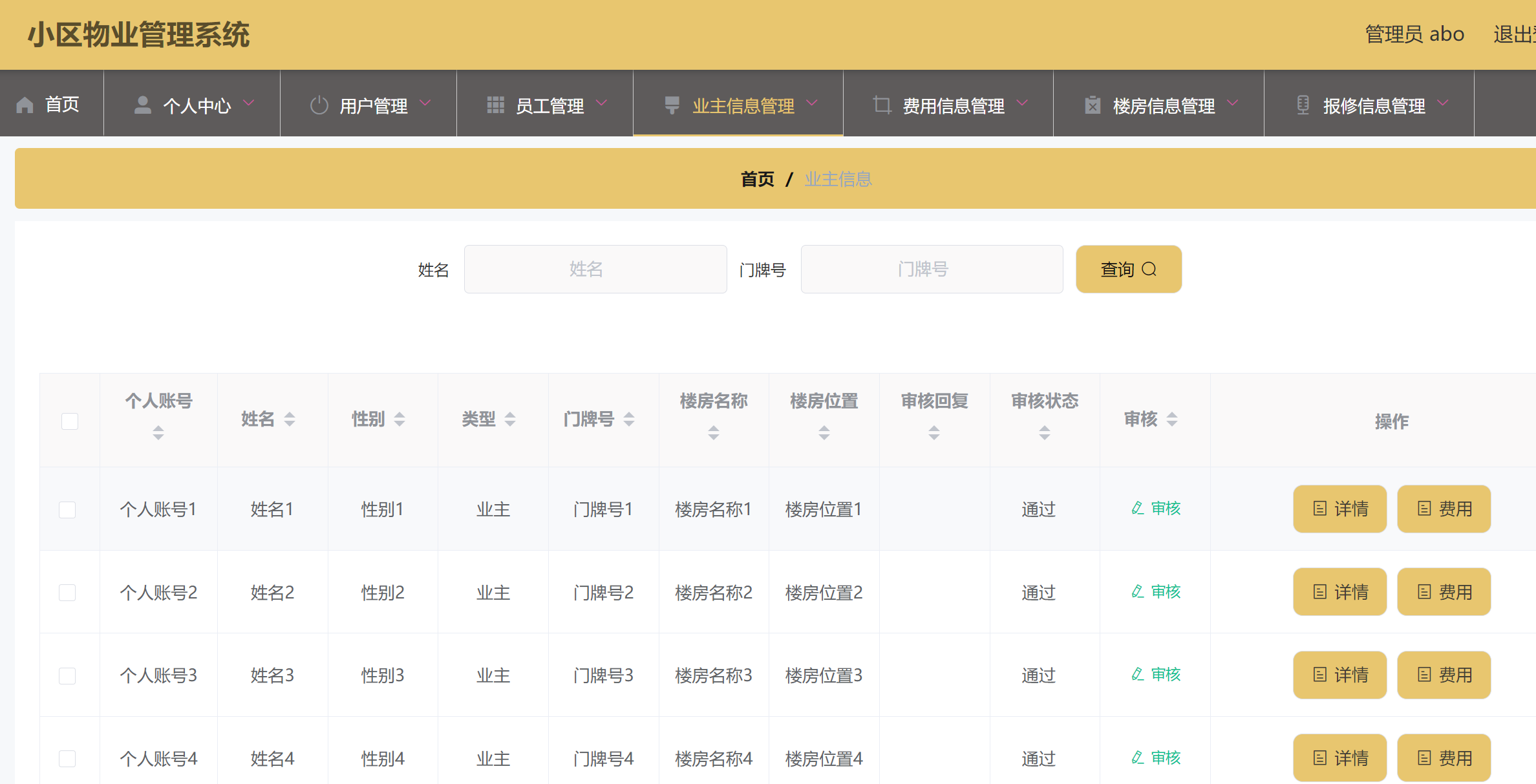Click the magnifier icon in the 查询 button
The width and height of the screenshot is (1536, 784).
pyautogui.click(x=1149, y=269)
